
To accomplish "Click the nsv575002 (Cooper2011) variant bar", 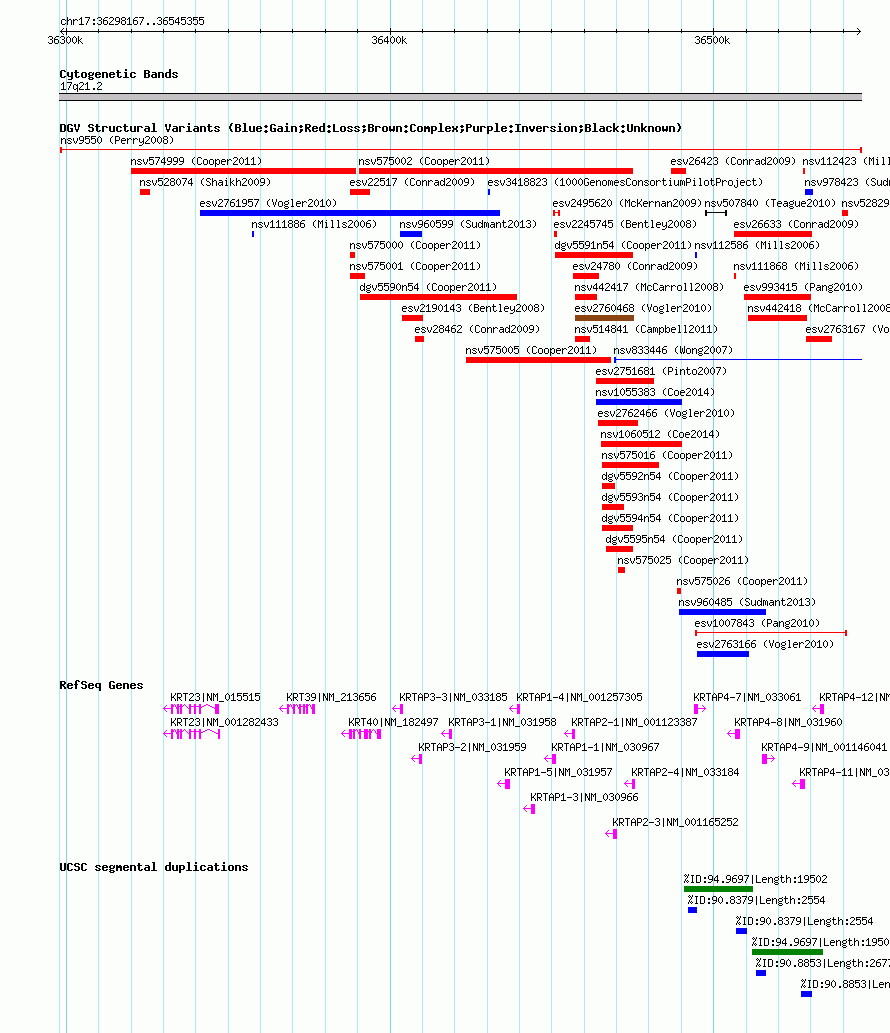I will coord(495,171).
